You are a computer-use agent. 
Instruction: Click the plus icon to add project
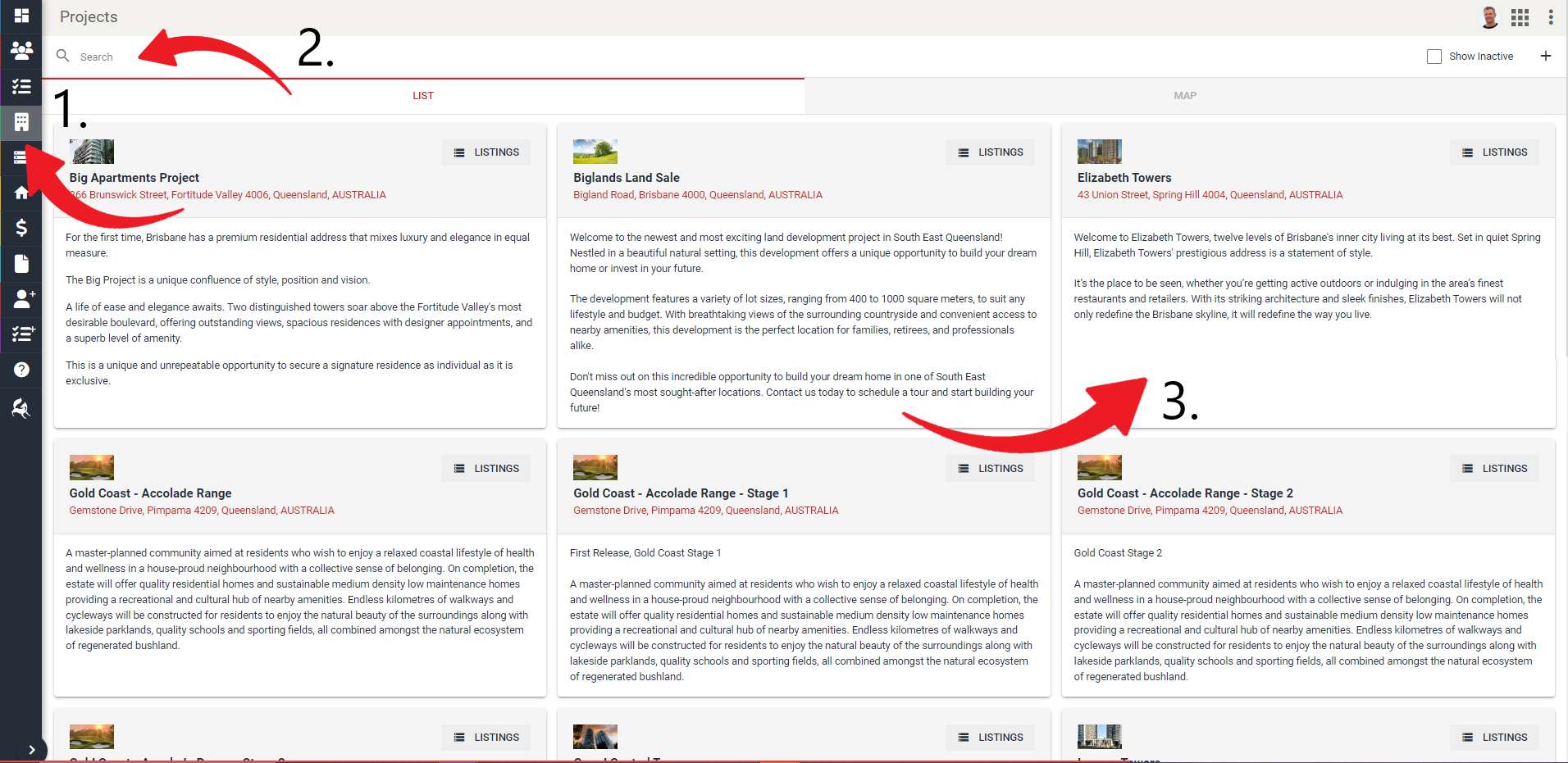(x=1546, y=56)
